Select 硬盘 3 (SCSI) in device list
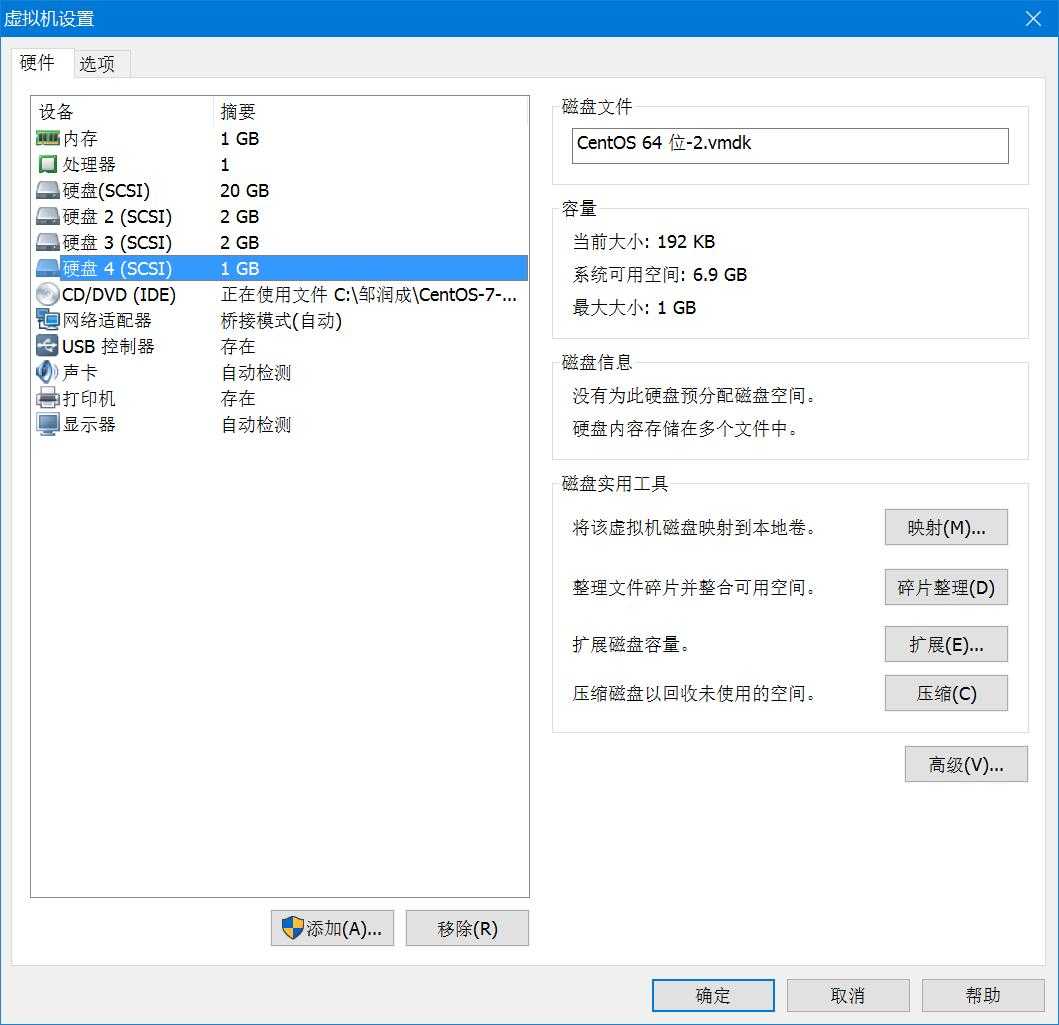 click(105, 242)
